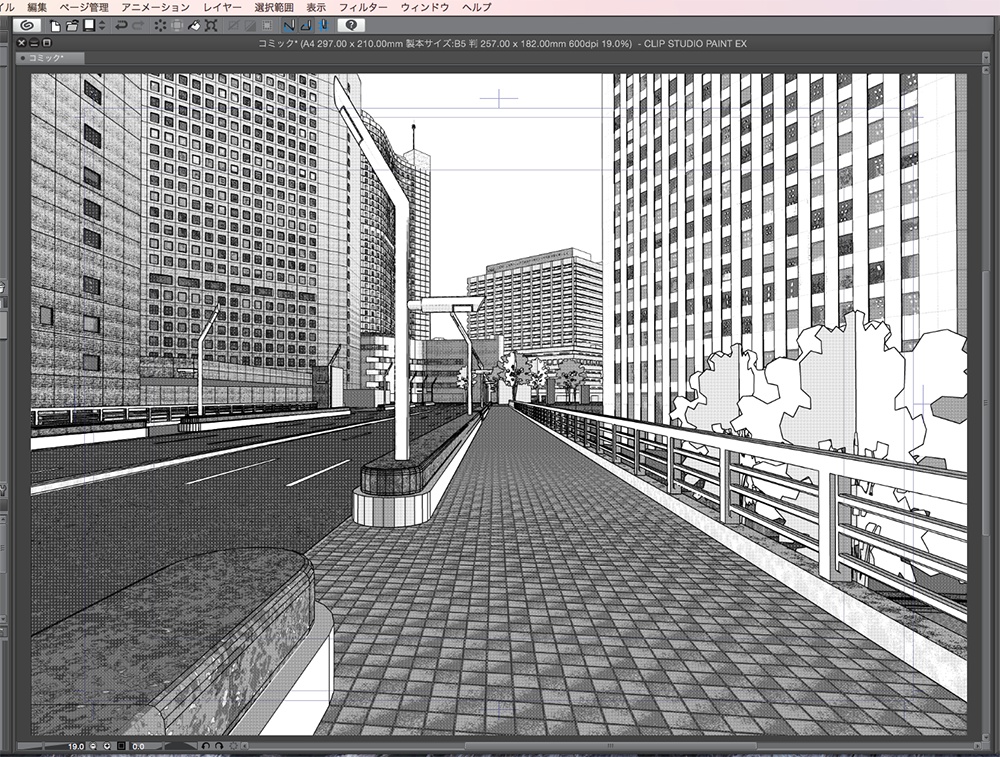Click the Help question mark button

pos(350,27)
